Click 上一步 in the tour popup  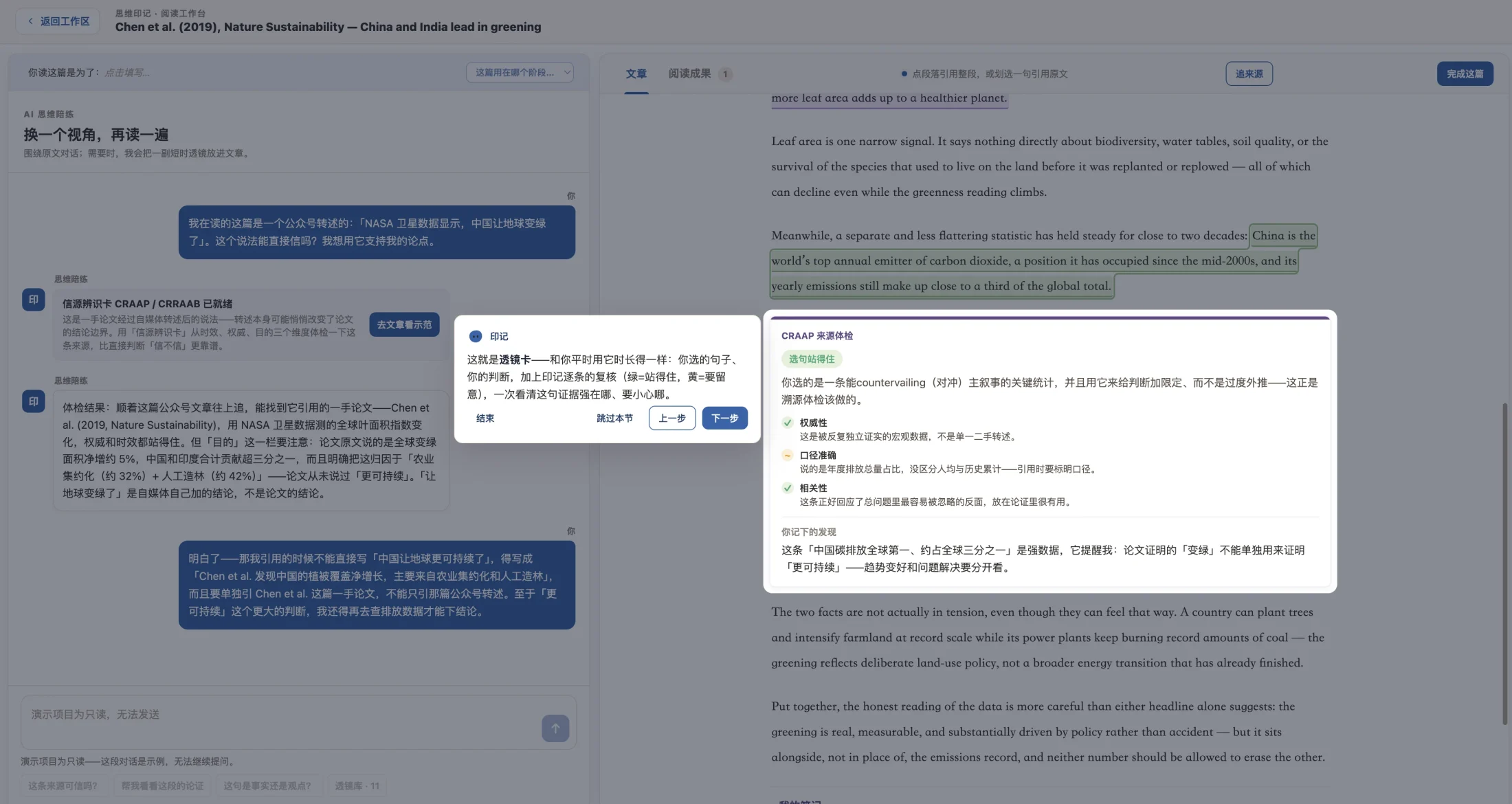[x=672, y=418]
